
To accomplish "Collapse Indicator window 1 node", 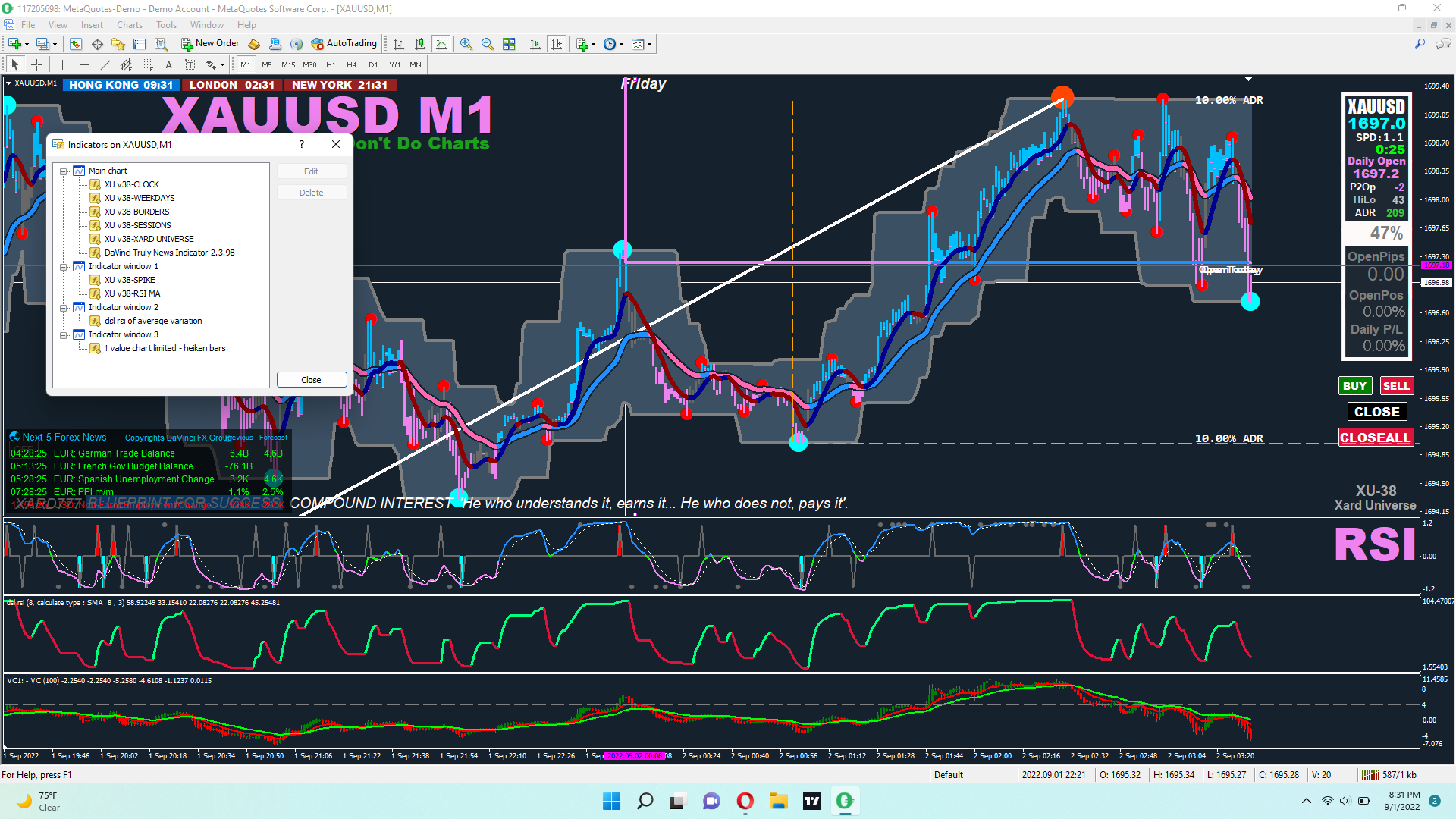I will pos(64,267).
